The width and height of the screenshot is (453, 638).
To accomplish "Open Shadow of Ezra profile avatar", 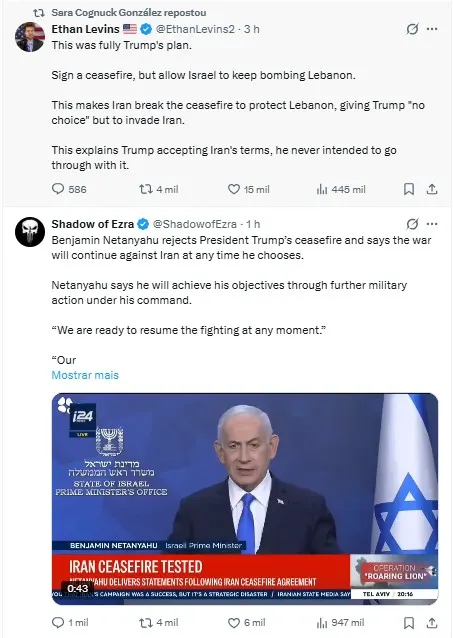I will 30,232.
